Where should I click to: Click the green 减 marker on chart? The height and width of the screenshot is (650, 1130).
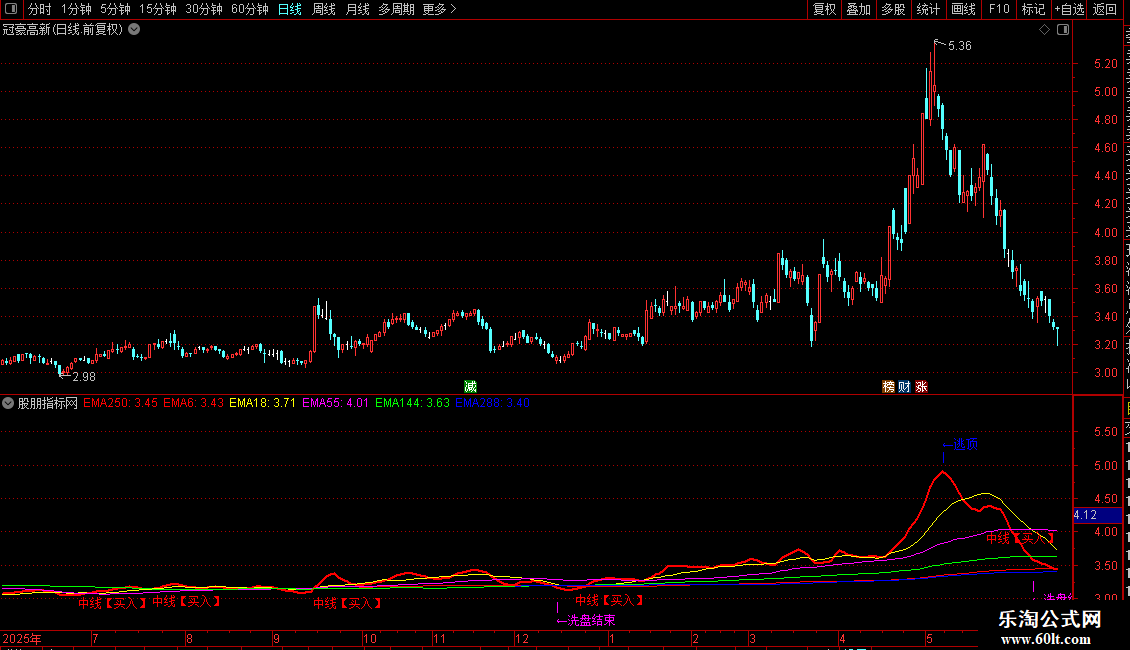point(471,387)
